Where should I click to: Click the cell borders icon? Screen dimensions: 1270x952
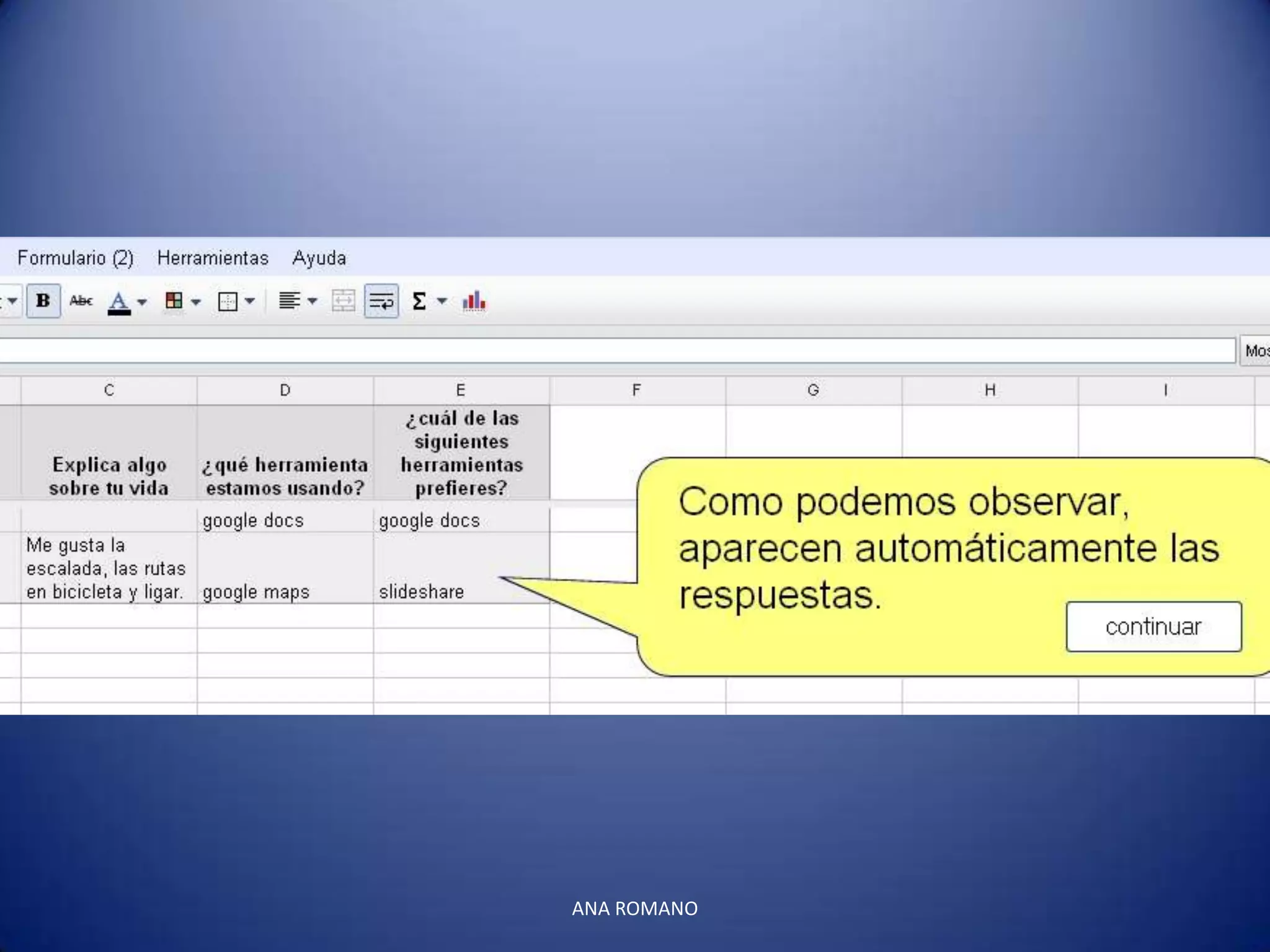tap(228, 302)
